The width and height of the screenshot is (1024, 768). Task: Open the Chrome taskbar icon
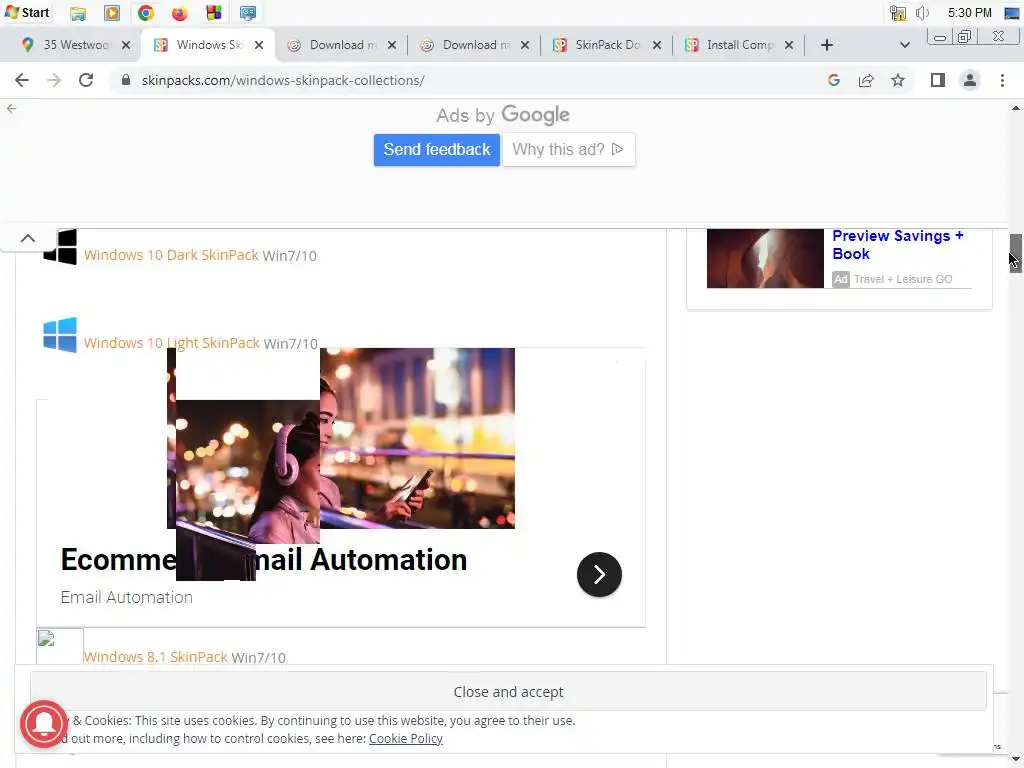coord(146,13)
